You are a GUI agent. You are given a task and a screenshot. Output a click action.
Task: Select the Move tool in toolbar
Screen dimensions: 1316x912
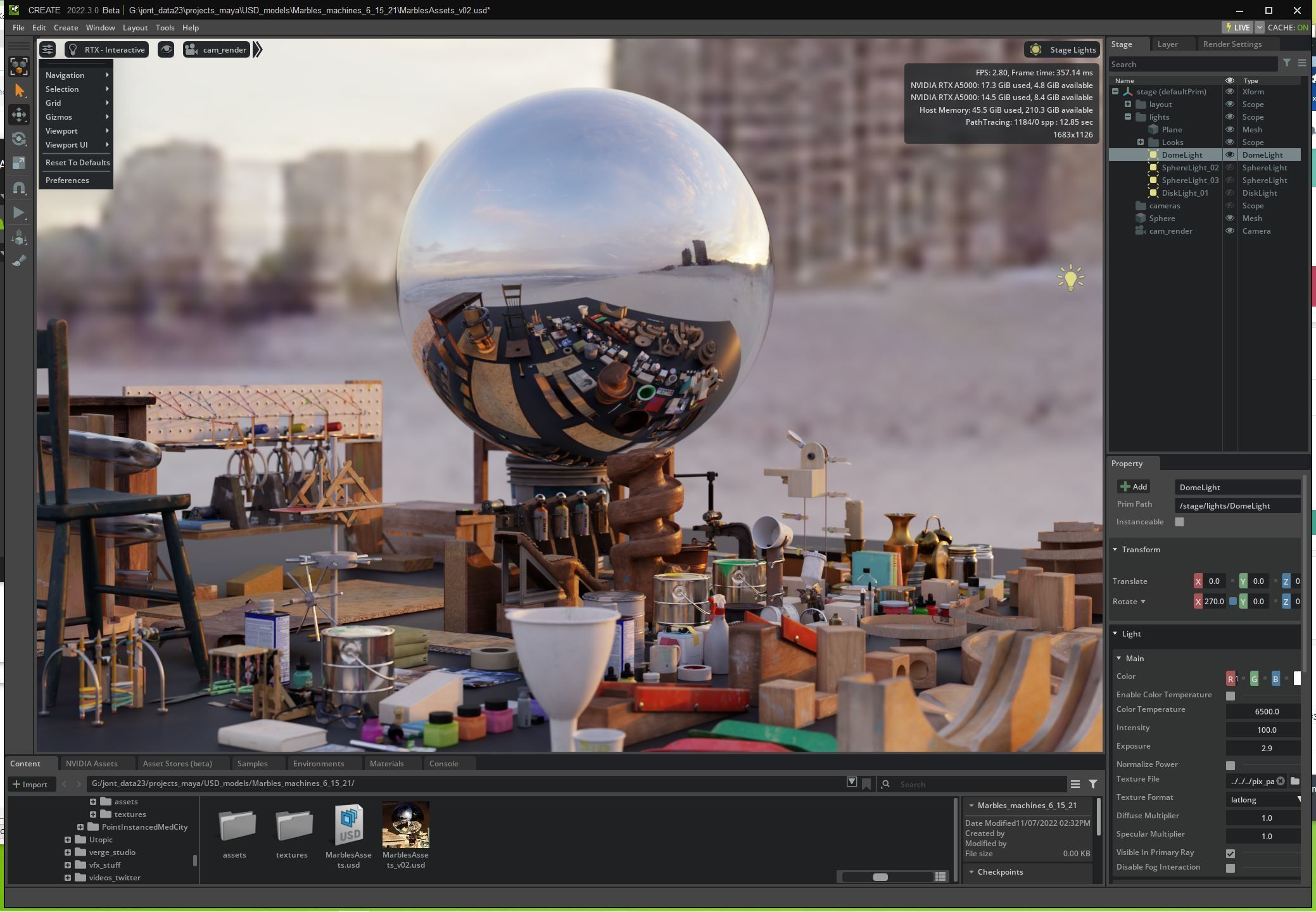tap(19, 115)
